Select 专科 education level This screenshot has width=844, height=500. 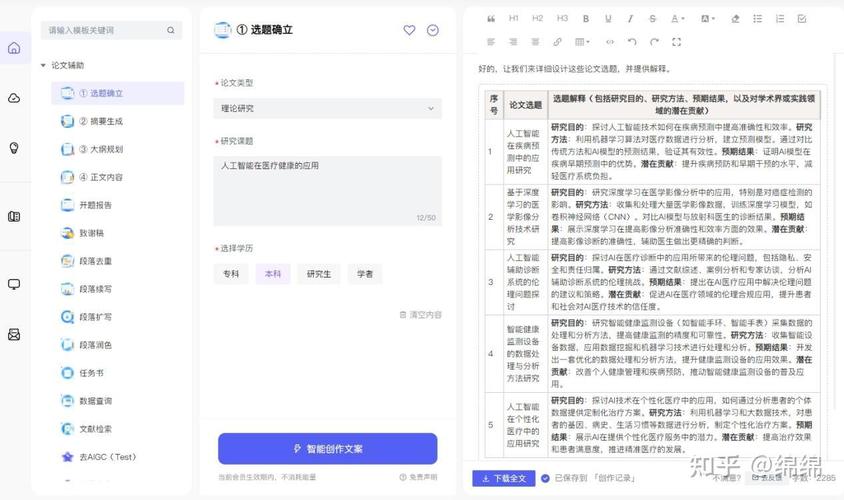pyautogui.click(x=230, y=274)
